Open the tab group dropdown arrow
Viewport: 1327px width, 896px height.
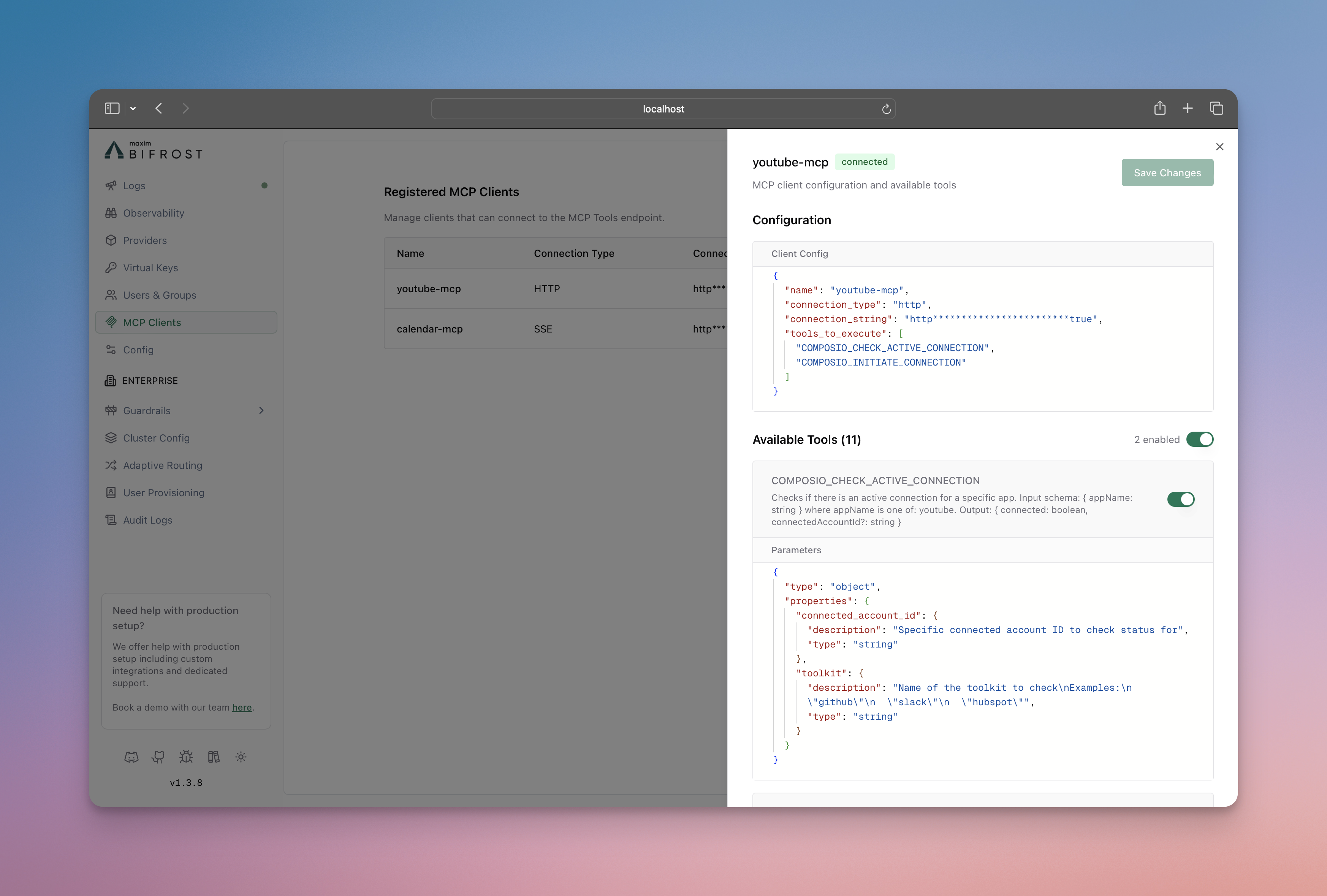coord(133,108)
